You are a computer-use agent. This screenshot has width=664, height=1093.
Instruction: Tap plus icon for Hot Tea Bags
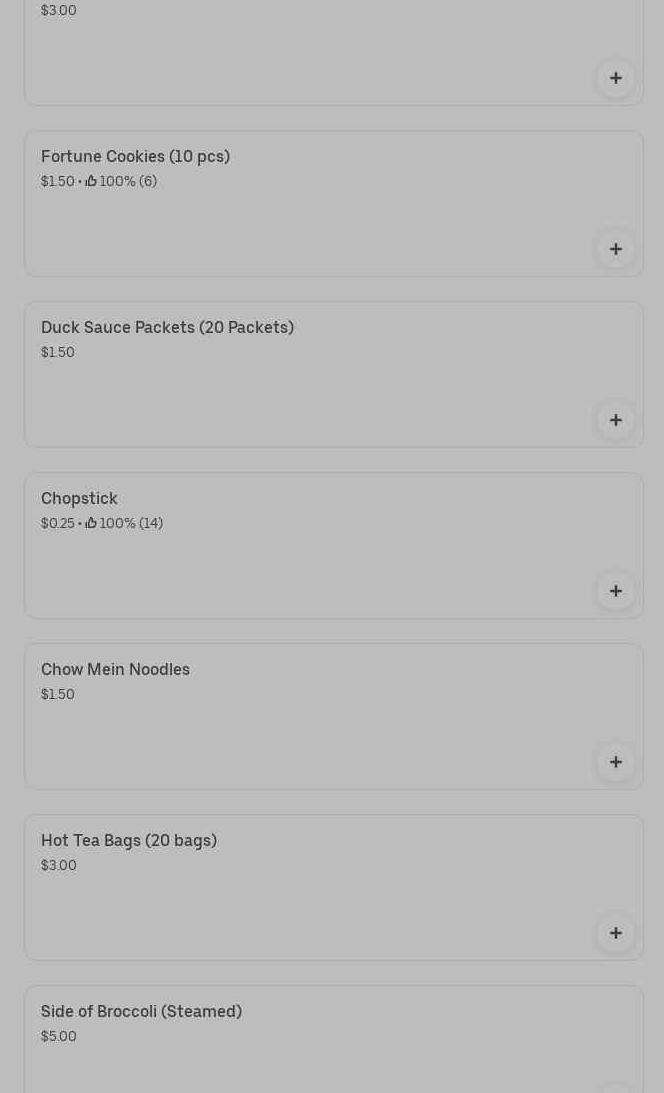(616, 933)
